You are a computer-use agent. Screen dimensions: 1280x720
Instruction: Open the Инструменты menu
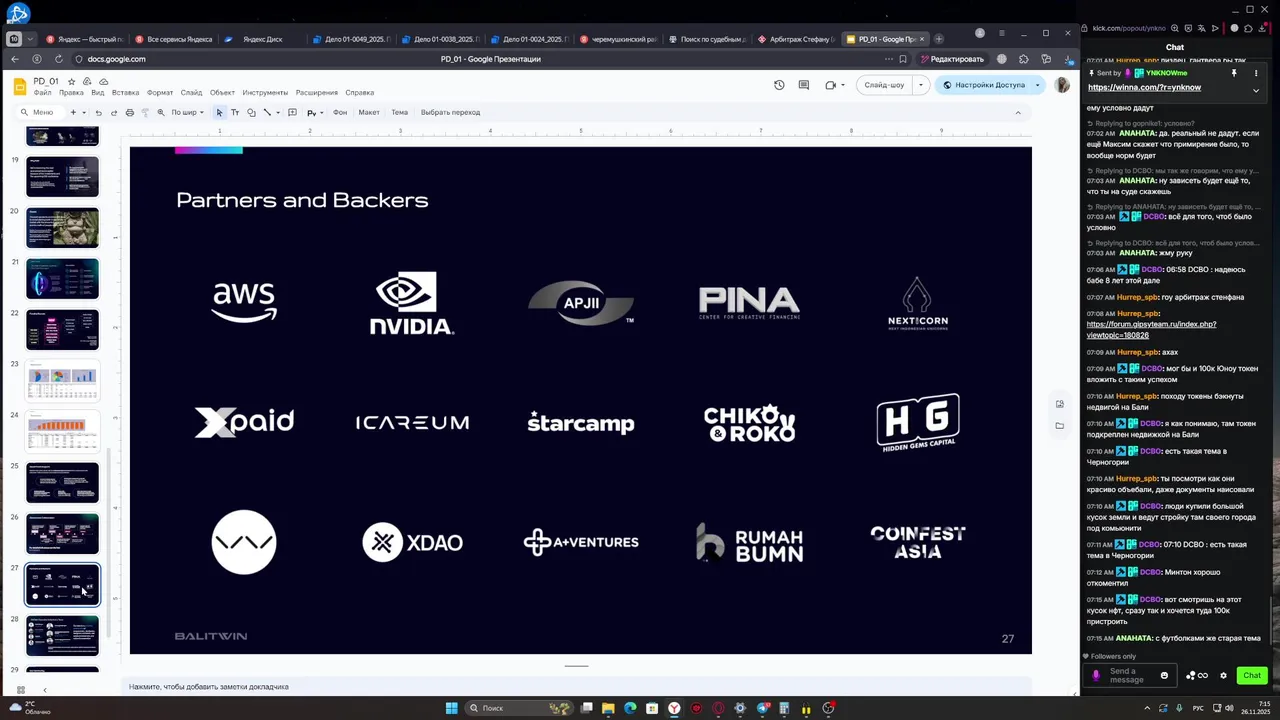pos(265,93)
